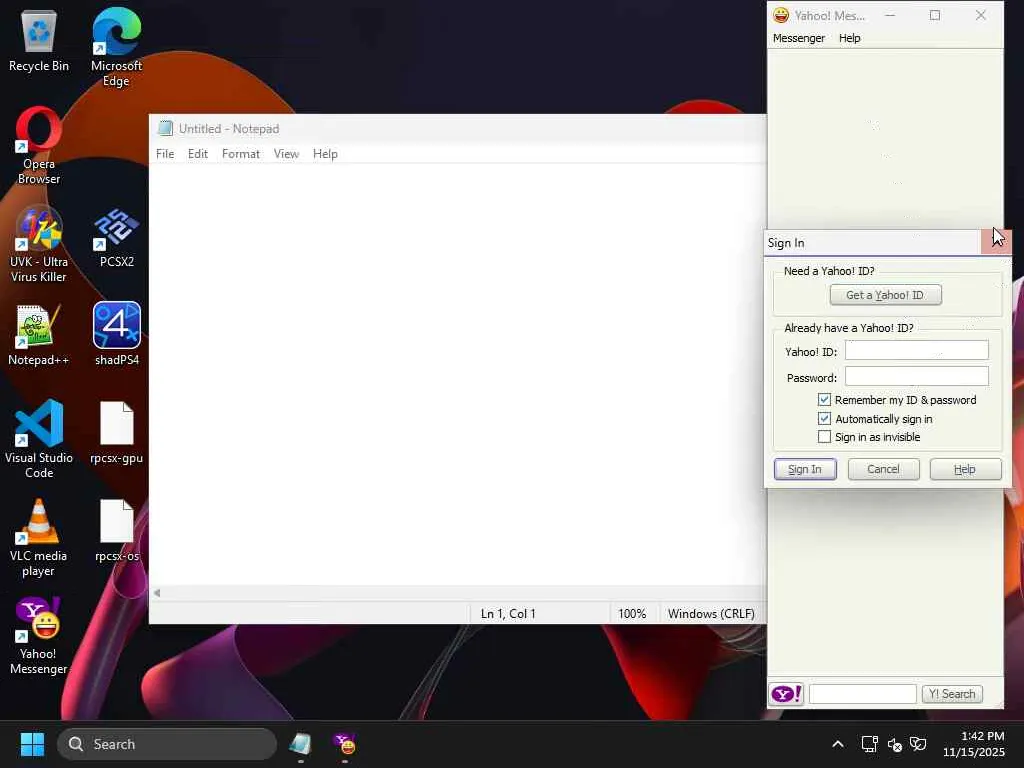Click '100%' zoom in Notepad status bar
The height and width of the screenshot is (768, 1024).
point(632,614)
